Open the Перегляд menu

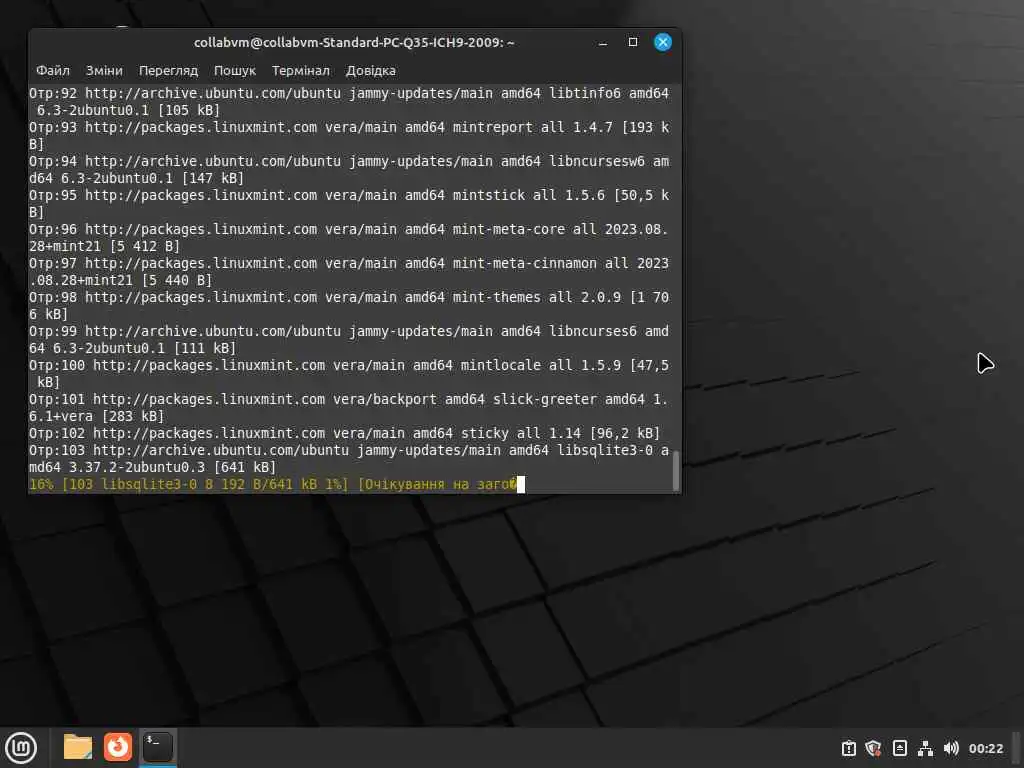tap(168, 71)
